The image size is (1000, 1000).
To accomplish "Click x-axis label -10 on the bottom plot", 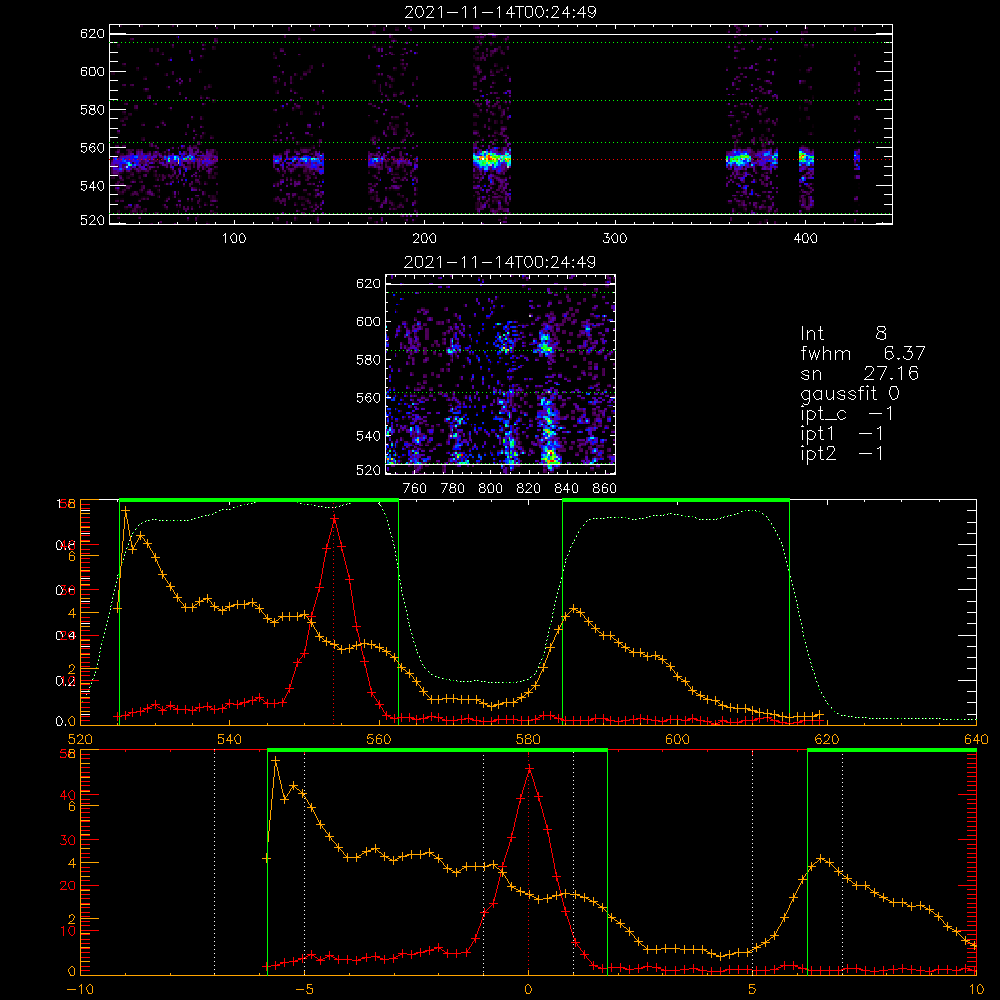I will pyautogui.click(x=80, y=989).
